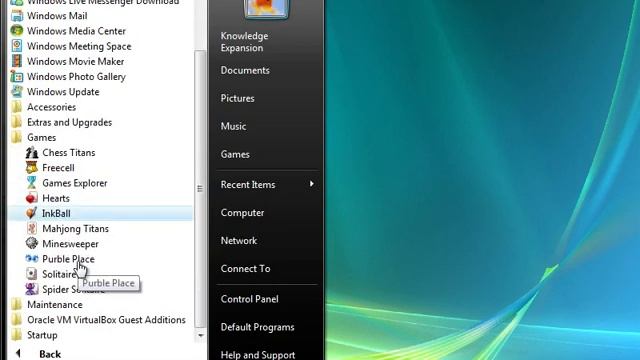Open Recent Items submenu arrow

click(x=311, y=184)
